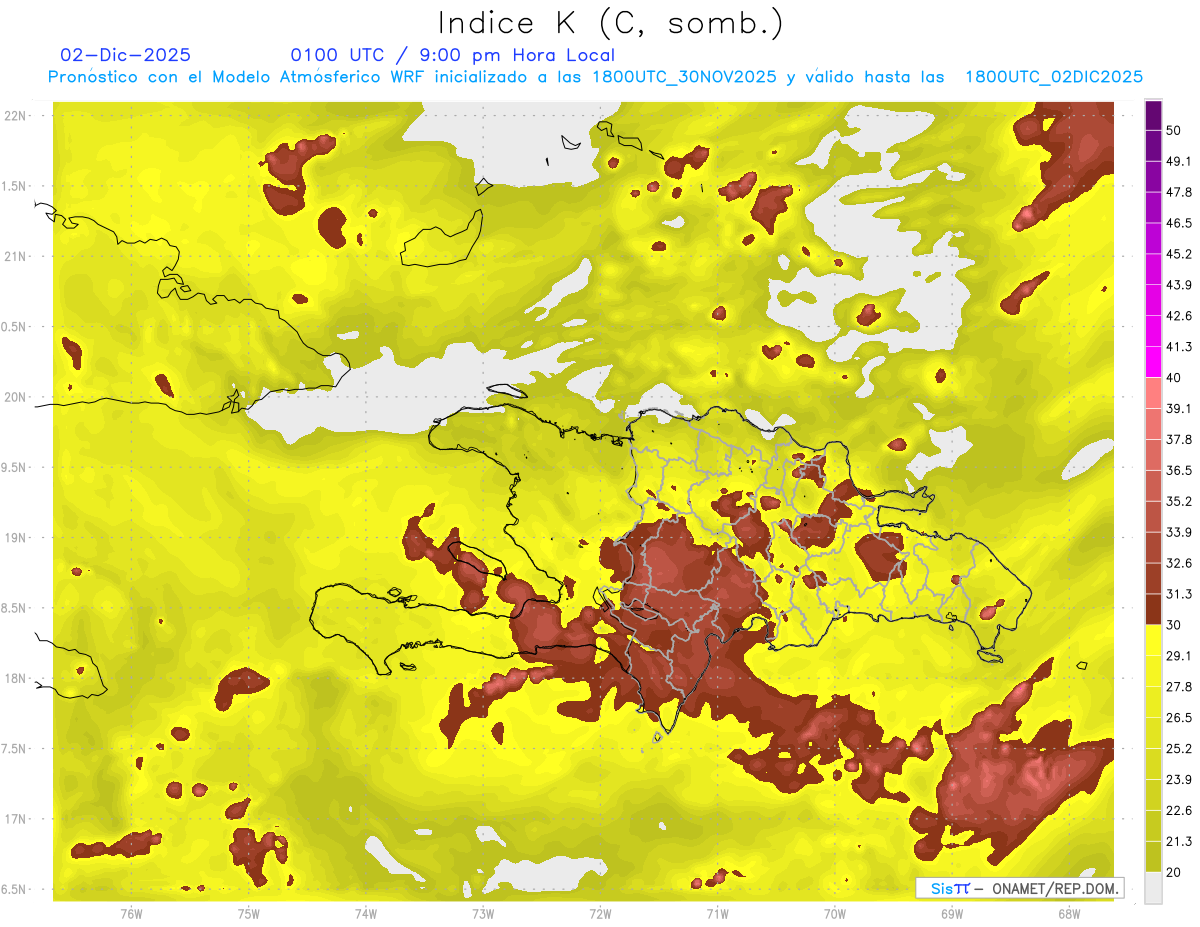Click the '26.5' colorbar value
The height and width of the screenshot is (927, 1200).
click(x=1179, y=717)
